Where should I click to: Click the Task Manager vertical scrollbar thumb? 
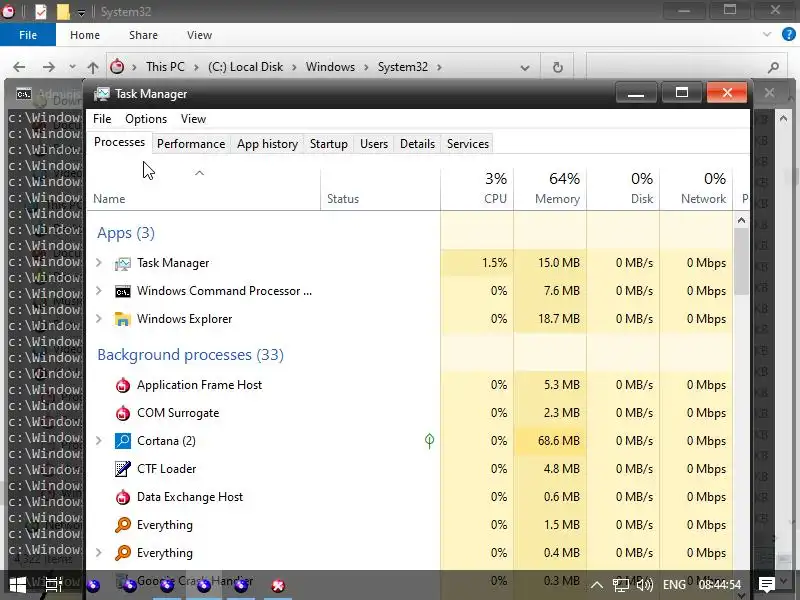[741, 261]
